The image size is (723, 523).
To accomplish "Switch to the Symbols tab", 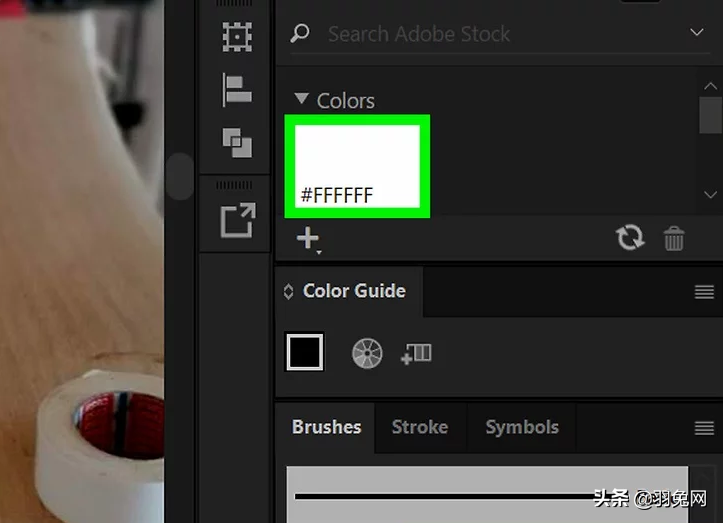I will pos(522,427).
